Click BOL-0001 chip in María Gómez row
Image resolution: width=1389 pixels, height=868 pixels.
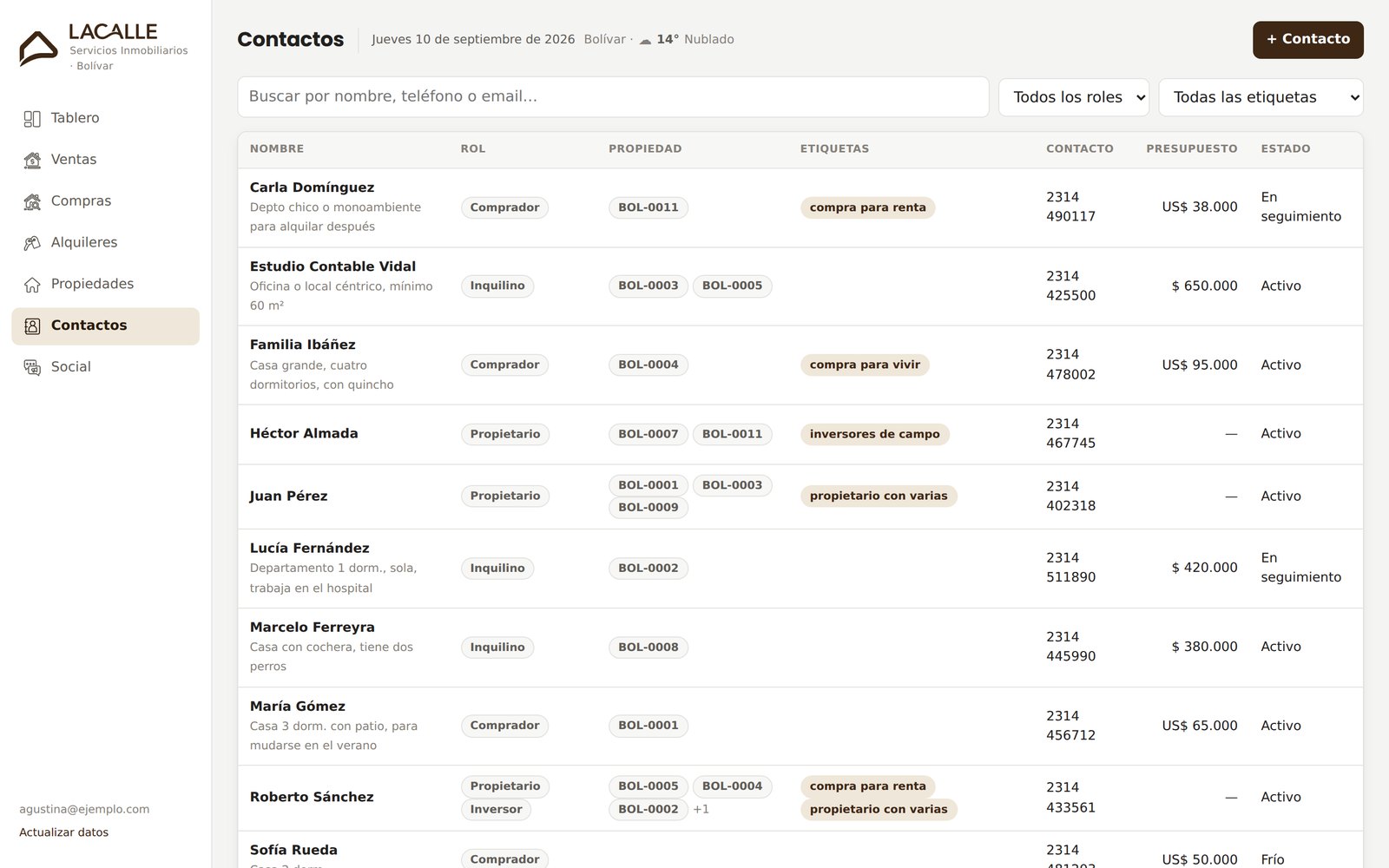(x=648, y=726)
